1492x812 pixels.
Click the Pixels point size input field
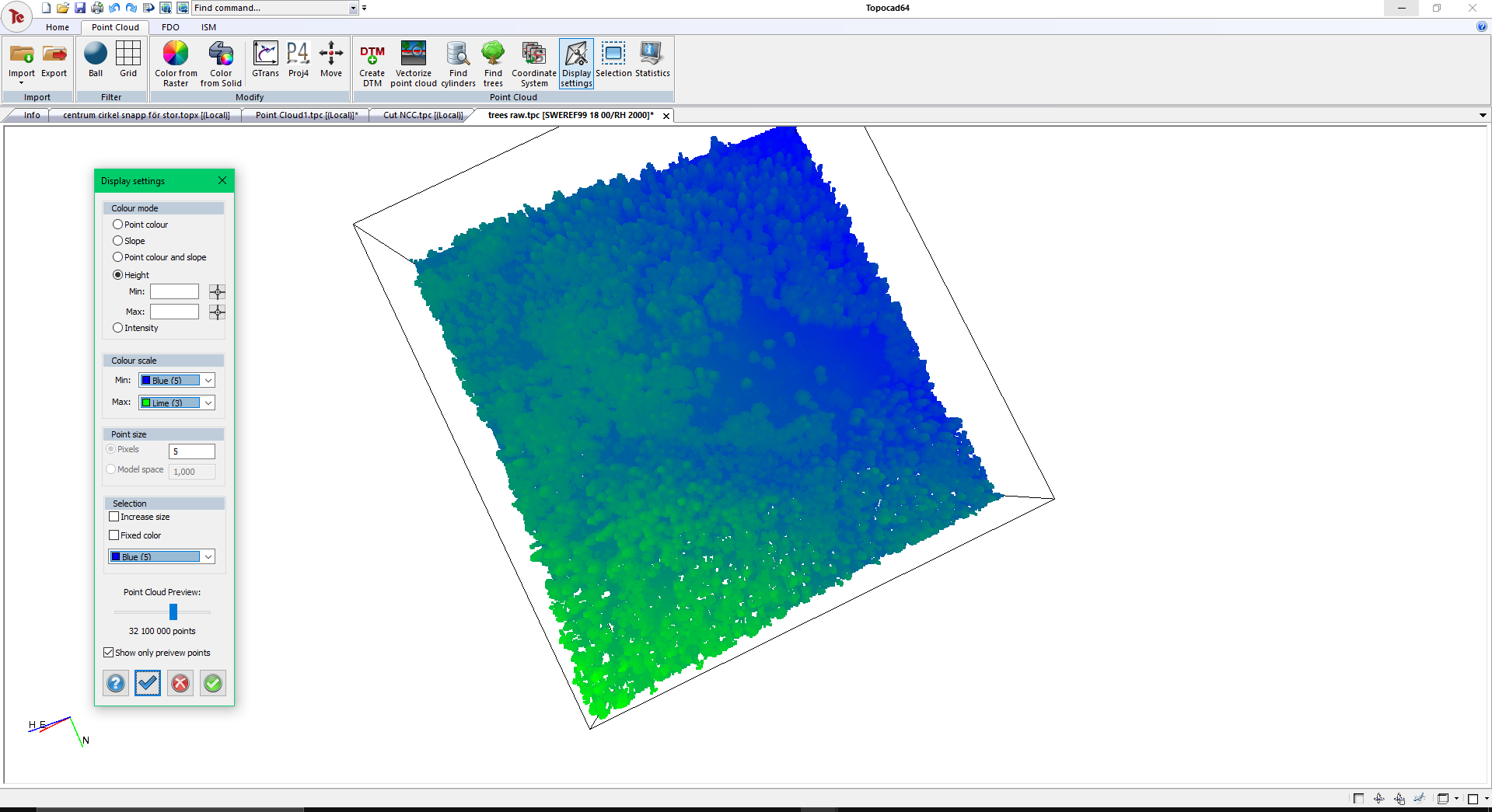click(191, 451)
